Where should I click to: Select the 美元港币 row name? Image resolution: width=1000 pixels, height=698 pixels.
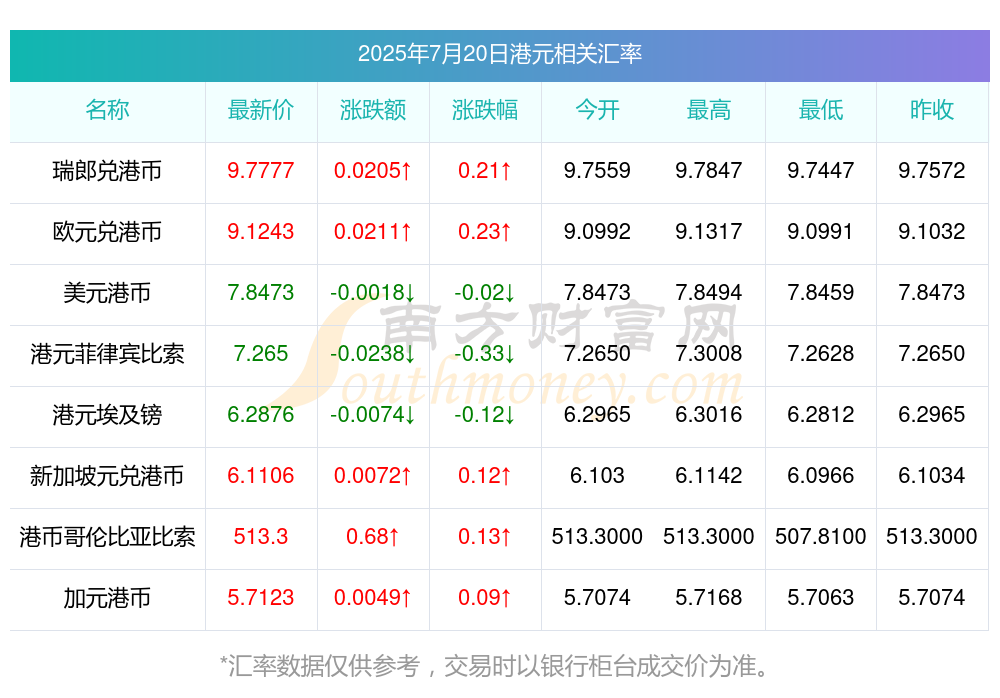[107, 293]
